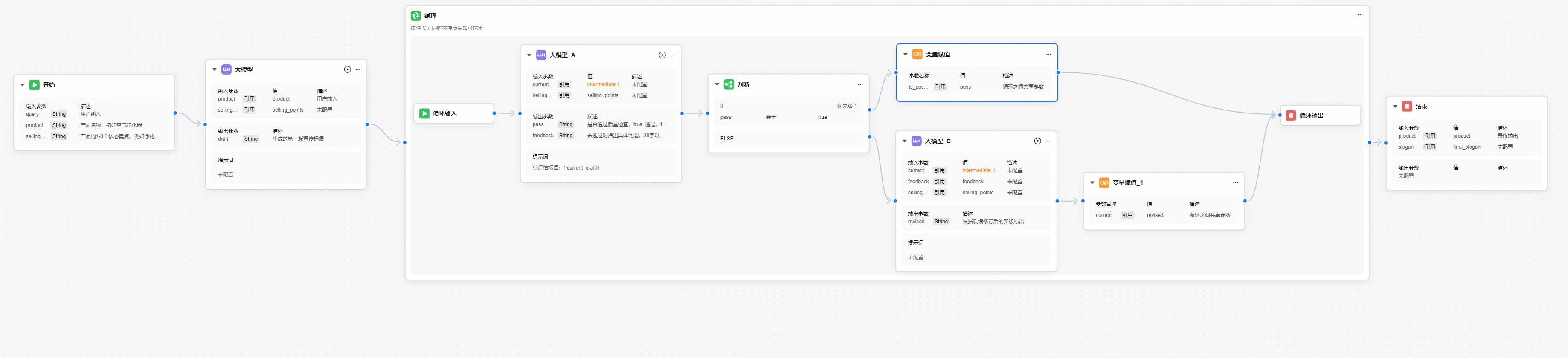
Task: Click the green 循环 loop icon
Action: 416,16
